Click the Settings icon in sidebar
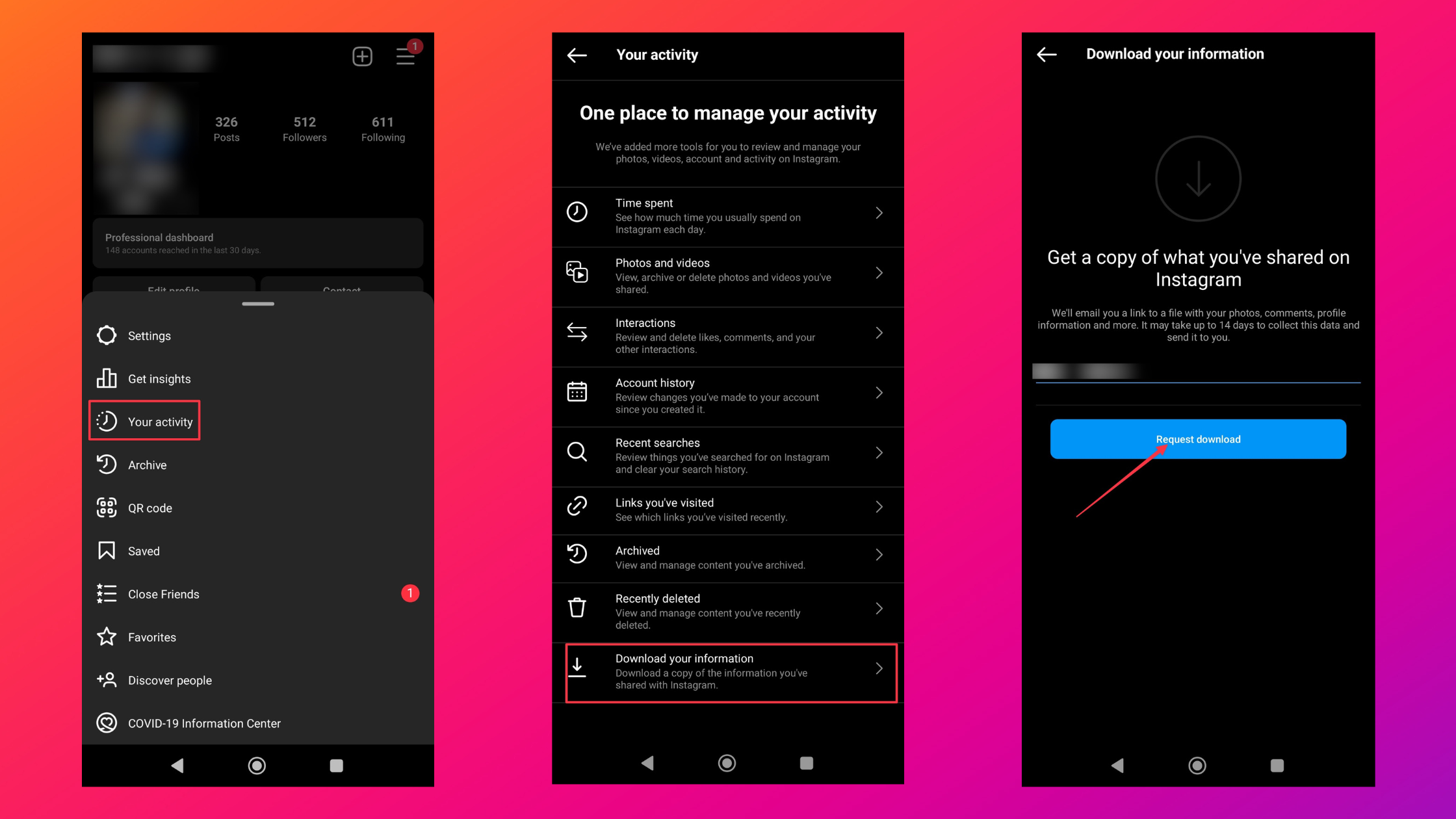The width and height of the screenshot is (1456, 819). 107,335
